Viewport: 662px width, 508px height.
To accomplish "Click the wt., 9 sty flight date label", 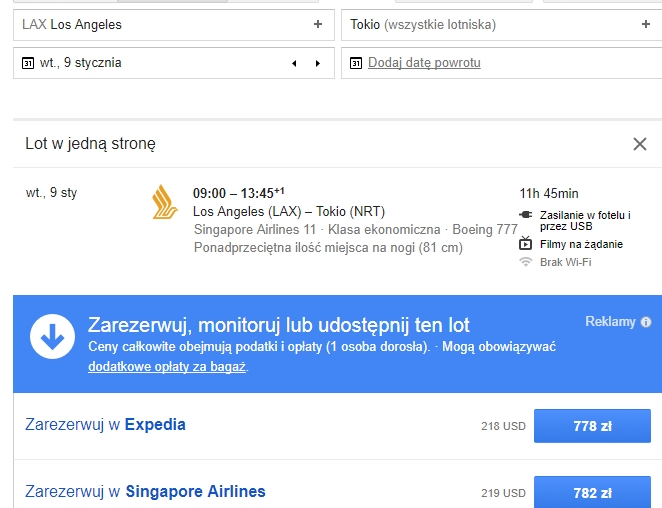I will point(51,193).
